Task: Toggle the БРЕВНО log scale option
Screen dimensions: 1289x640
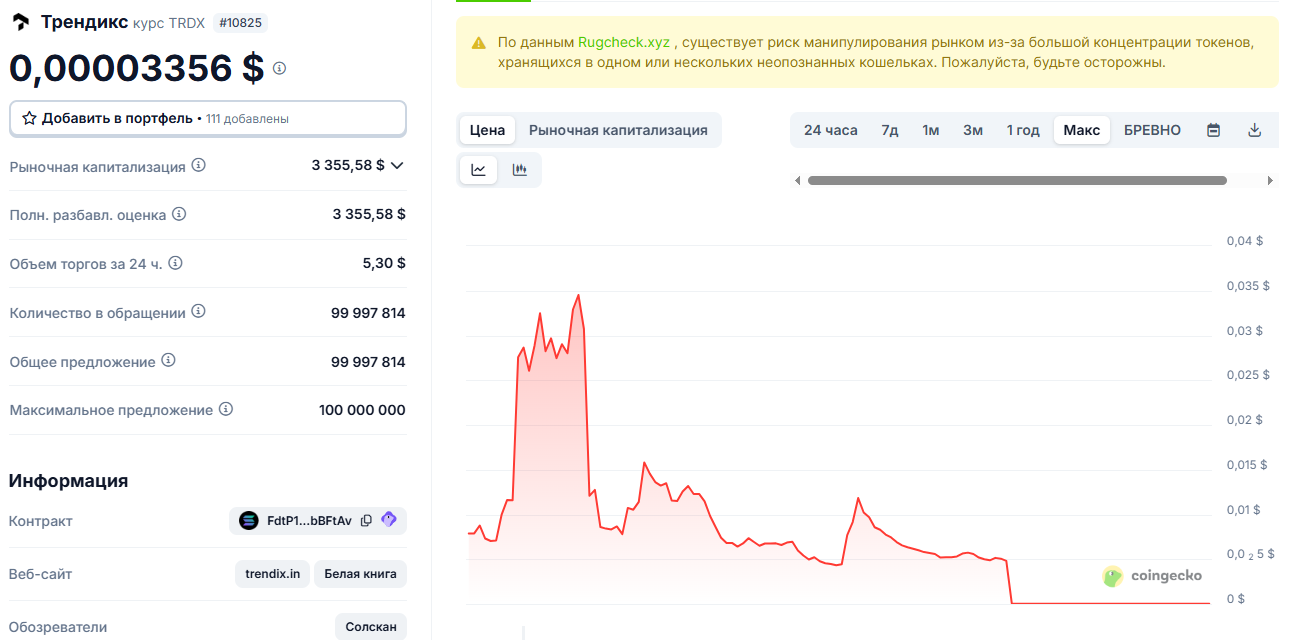Action: 1152,130
